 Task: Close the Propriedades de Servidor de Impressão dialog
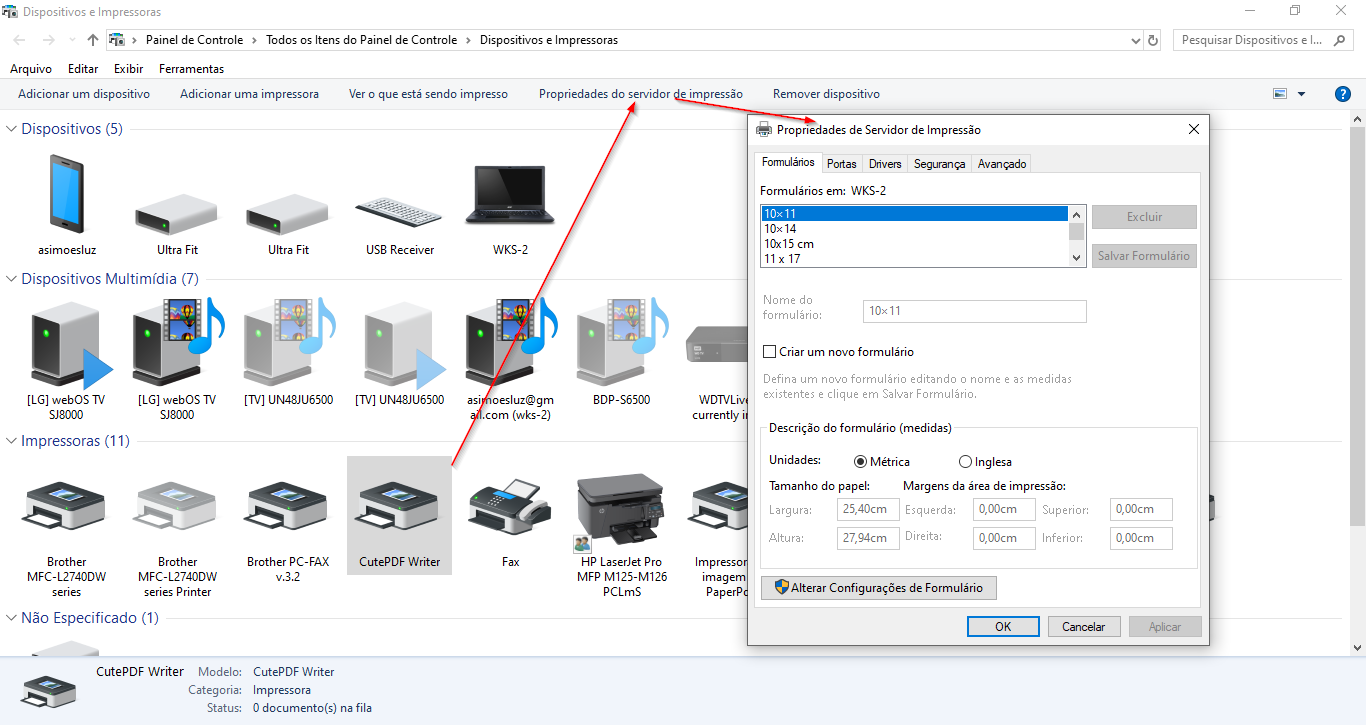1193,129
